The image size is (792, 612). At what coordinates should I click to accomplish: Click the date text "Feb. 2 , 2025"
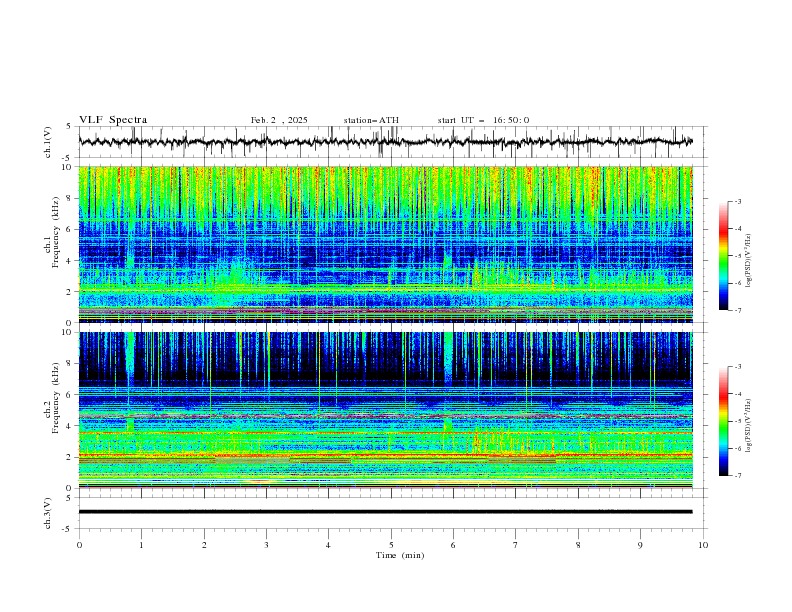279,120
